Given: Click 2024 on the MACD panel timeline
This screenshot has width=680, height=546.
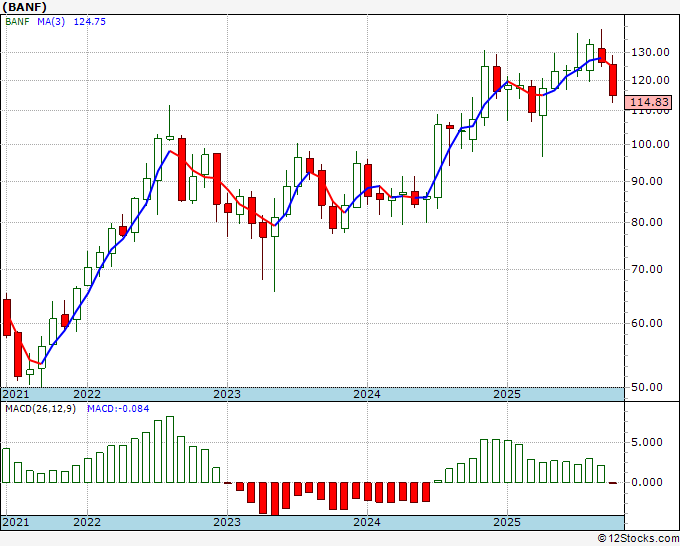Looking at the screenshot, I should (367, 522).
